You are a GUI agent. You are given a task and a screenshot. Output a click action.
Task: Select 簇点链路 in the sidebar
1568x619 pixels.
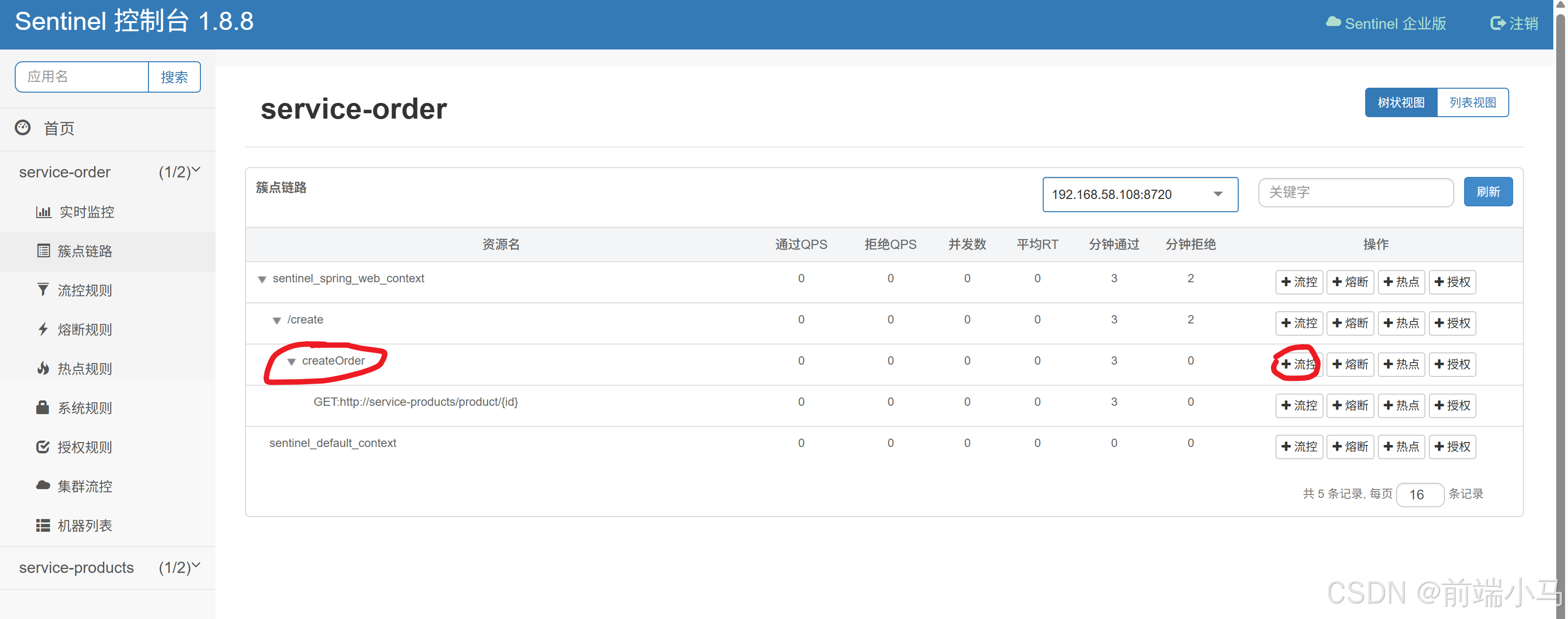[85, 251]
